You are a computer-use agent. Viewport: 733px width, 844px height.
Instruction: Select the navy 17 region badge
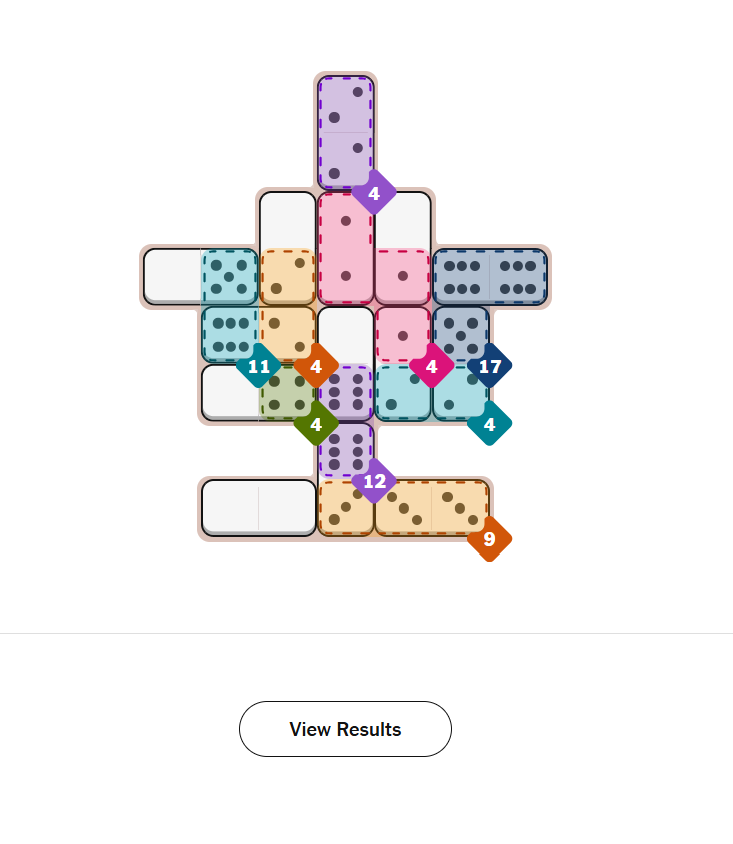click(x=489, y=366)
